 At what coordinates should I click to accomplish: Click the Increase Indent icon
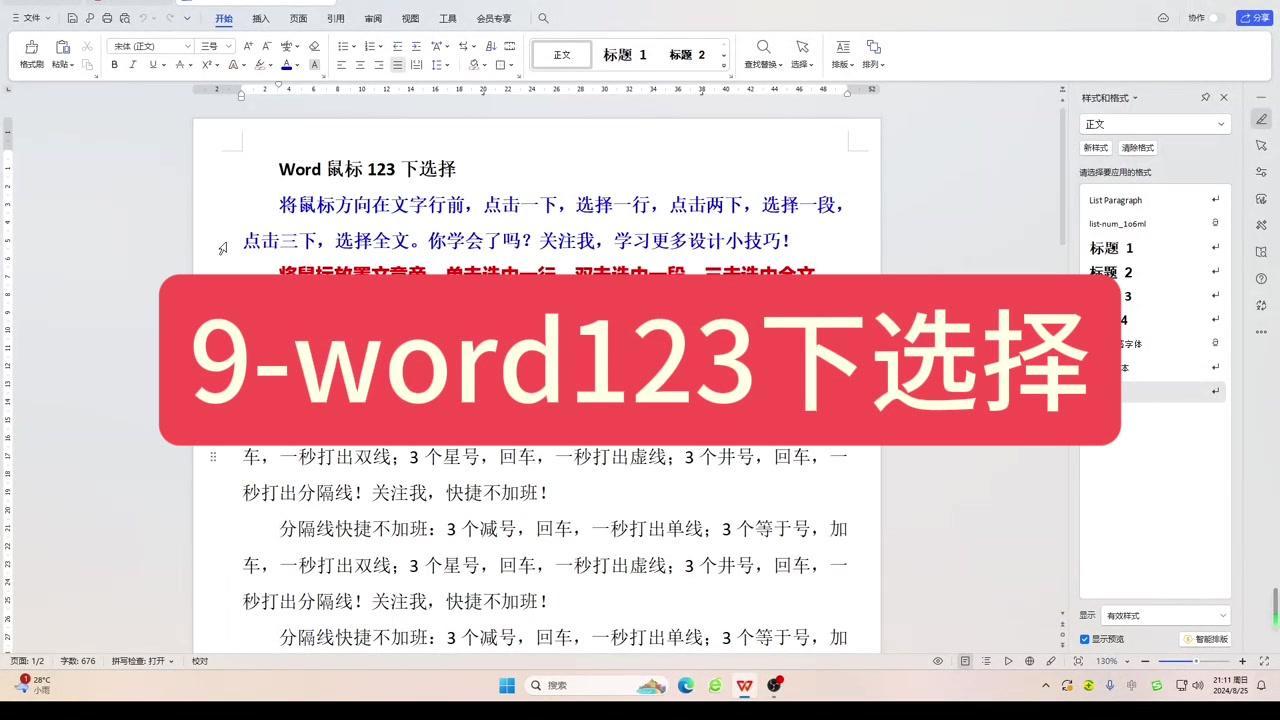[416, 46]
